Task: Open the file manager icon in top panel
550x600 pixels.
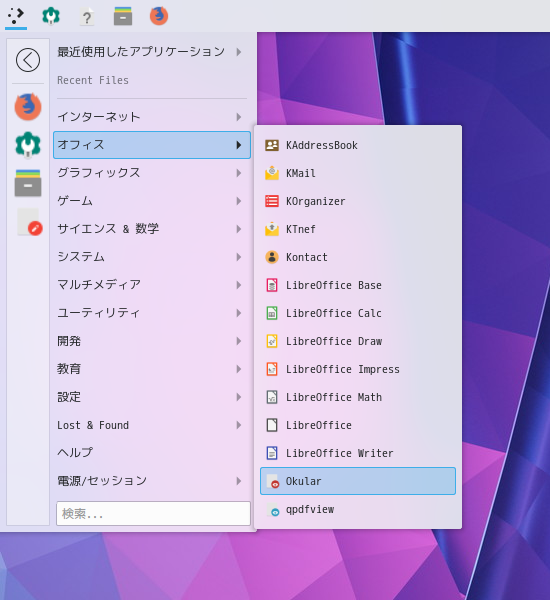Action: coord(123,16)
